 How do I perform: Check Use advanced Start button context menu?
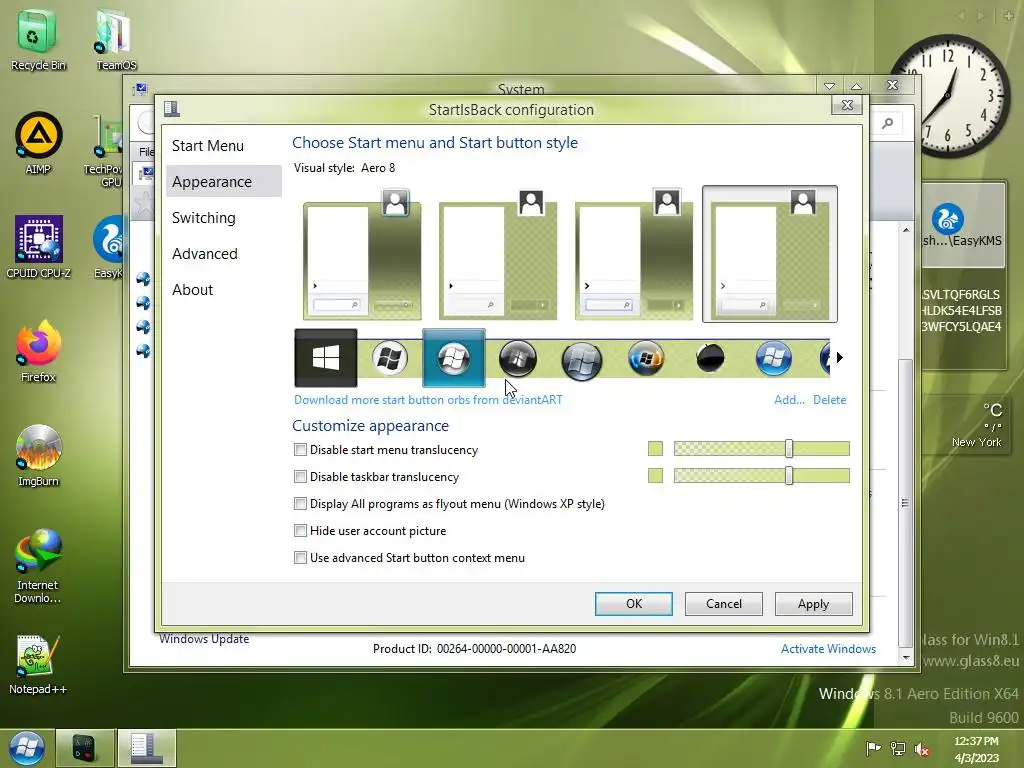tap(300, 558)
